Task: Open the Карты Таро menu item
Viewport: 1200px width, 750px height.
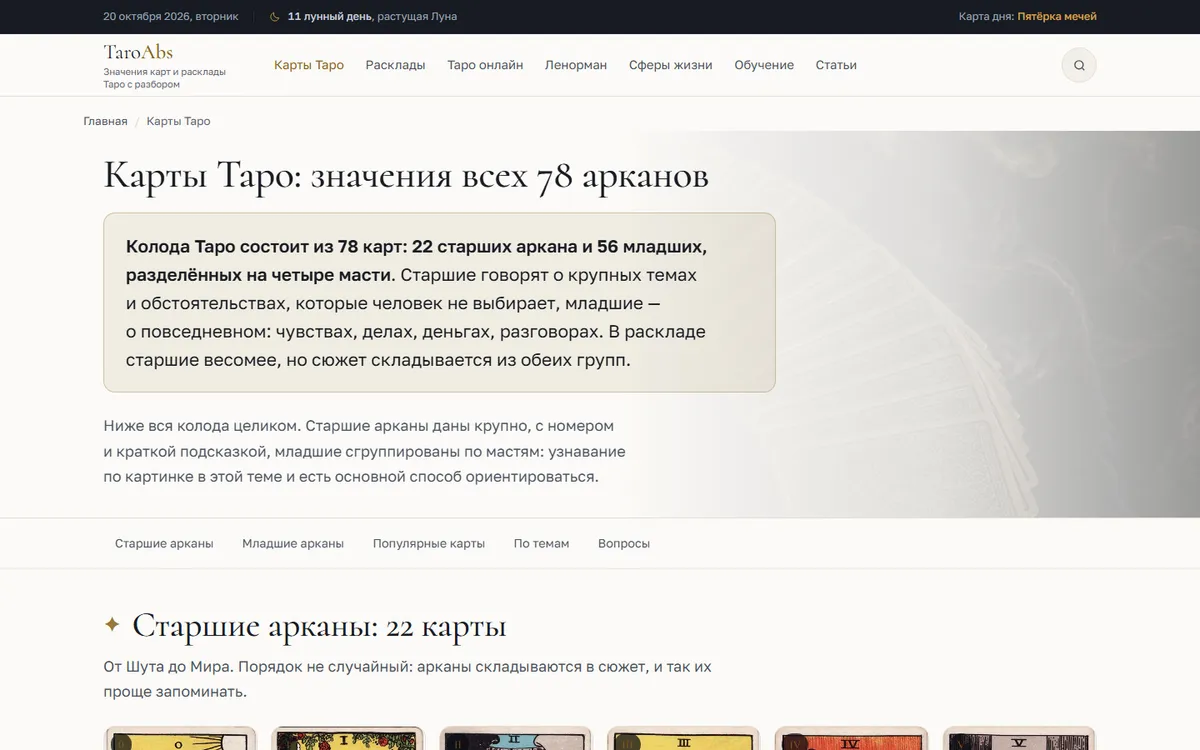Action: tap(309, 65)
